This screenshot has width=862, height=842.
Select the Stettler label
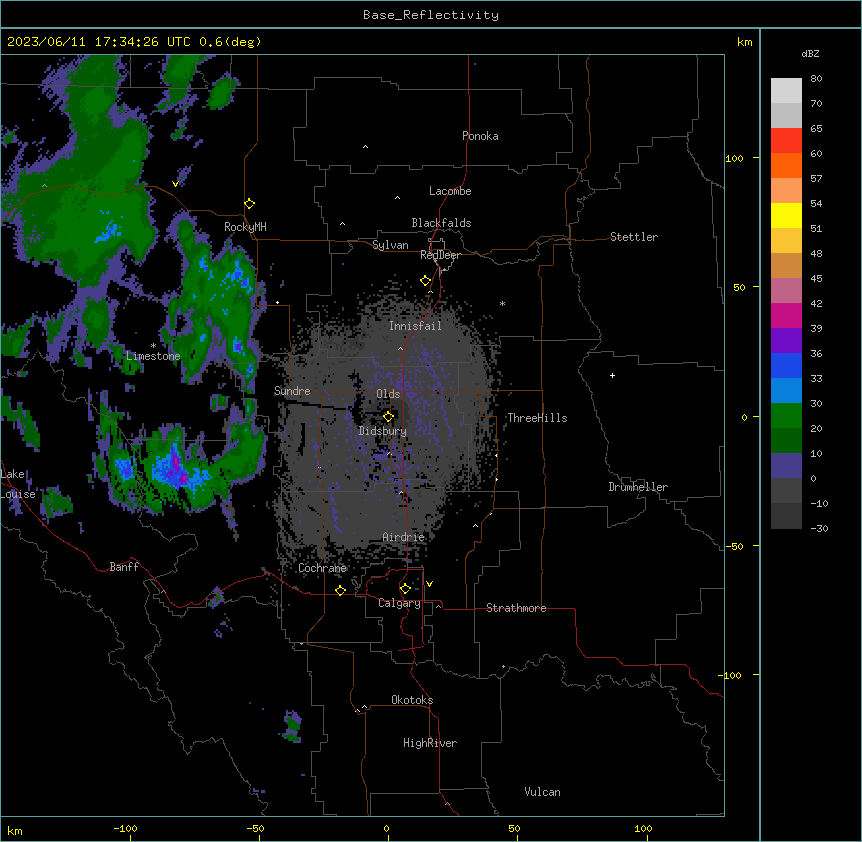tap(634, 237)
